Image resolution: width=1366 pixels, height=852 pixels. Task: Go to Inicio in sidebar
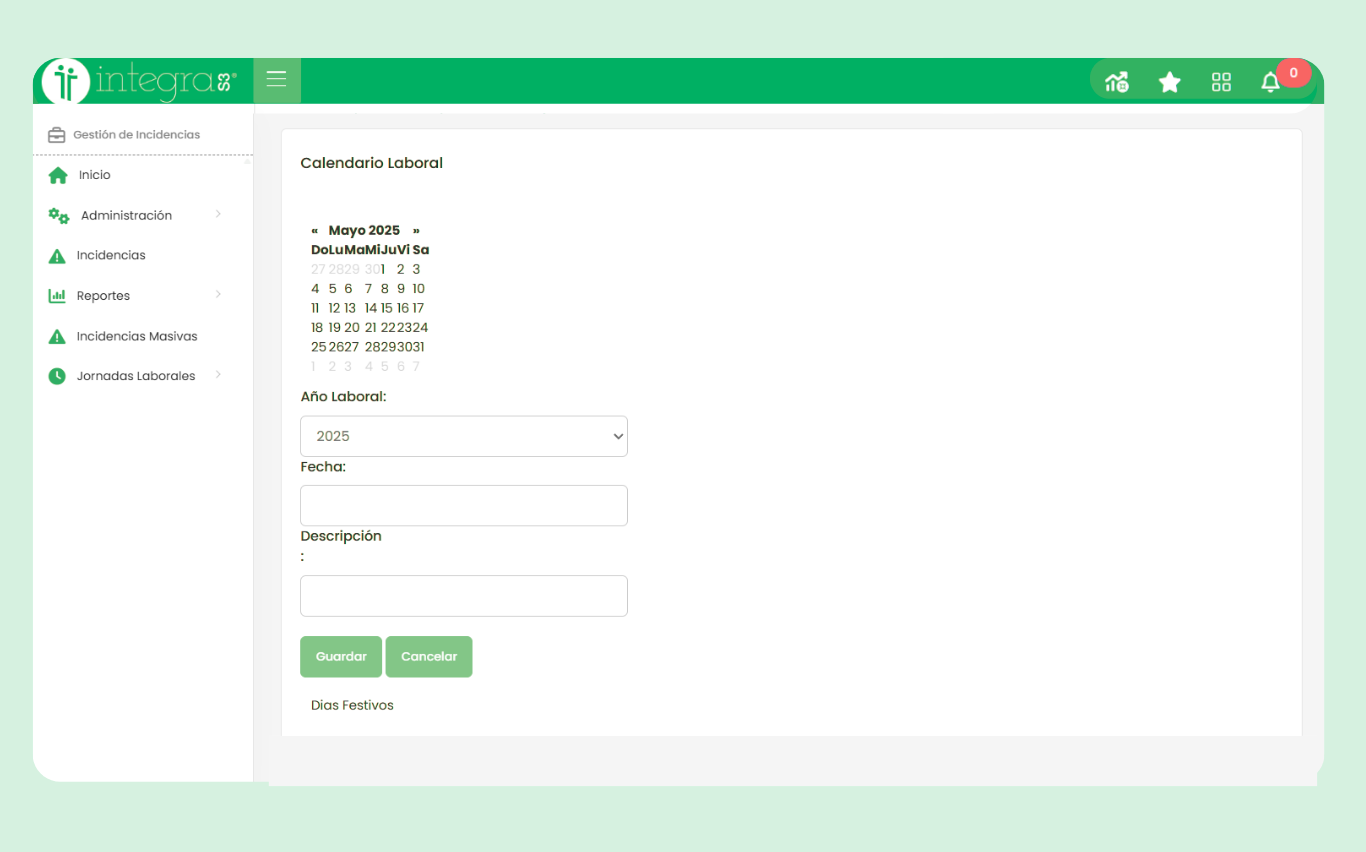(95, 175)
